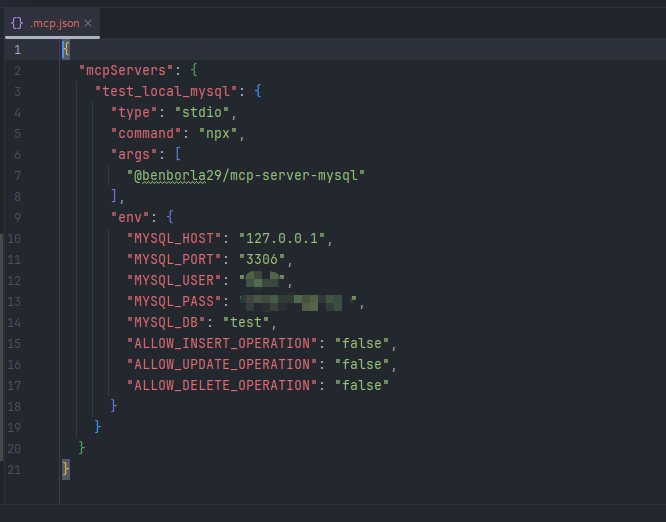Click the "test" database value
This screenshot has width=666, height=522.
pos(246,323)
